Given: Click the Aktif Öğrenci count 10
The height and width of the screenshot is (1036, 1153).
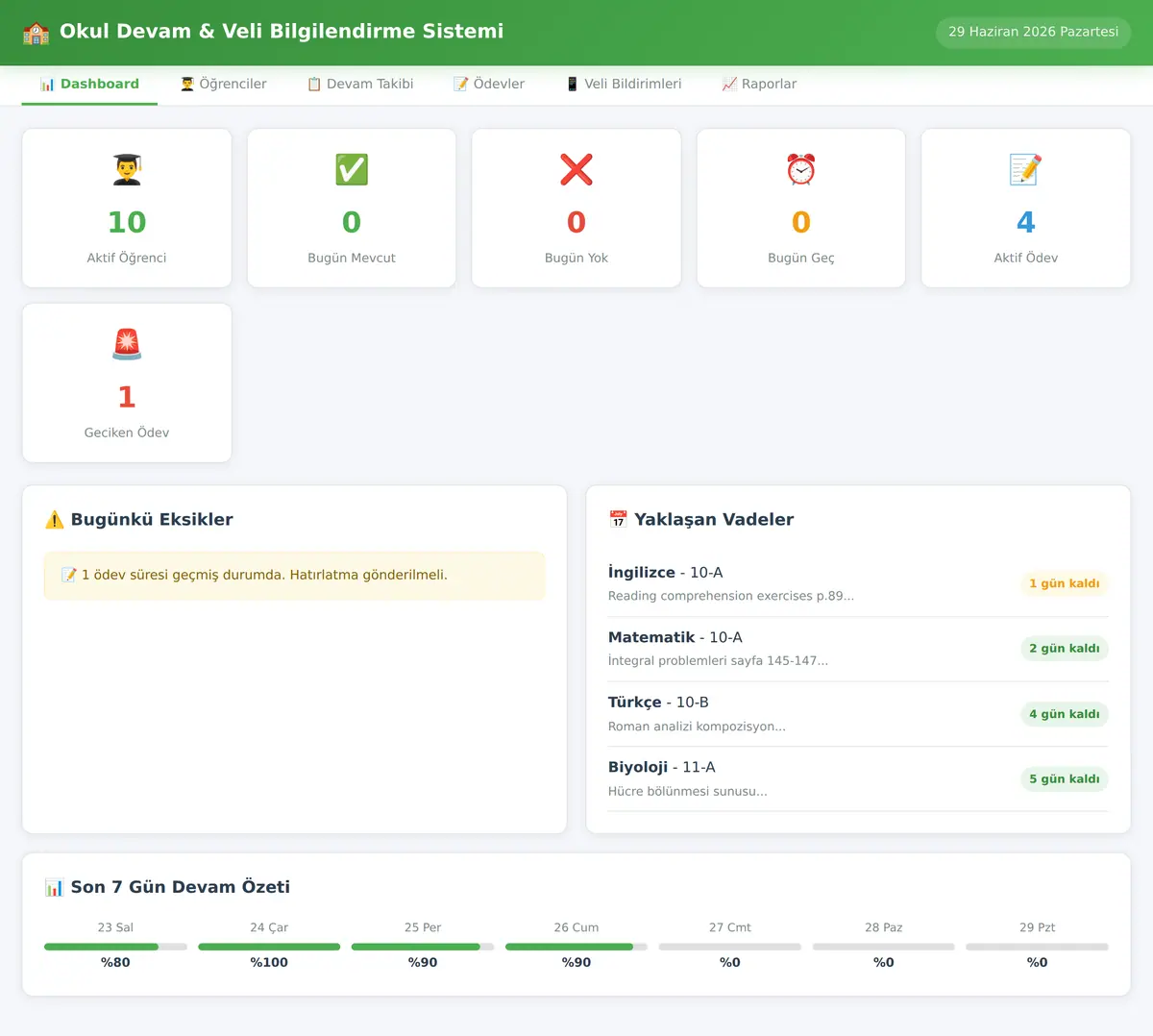Looking at the screenshot, I should (x=127, y=223).
